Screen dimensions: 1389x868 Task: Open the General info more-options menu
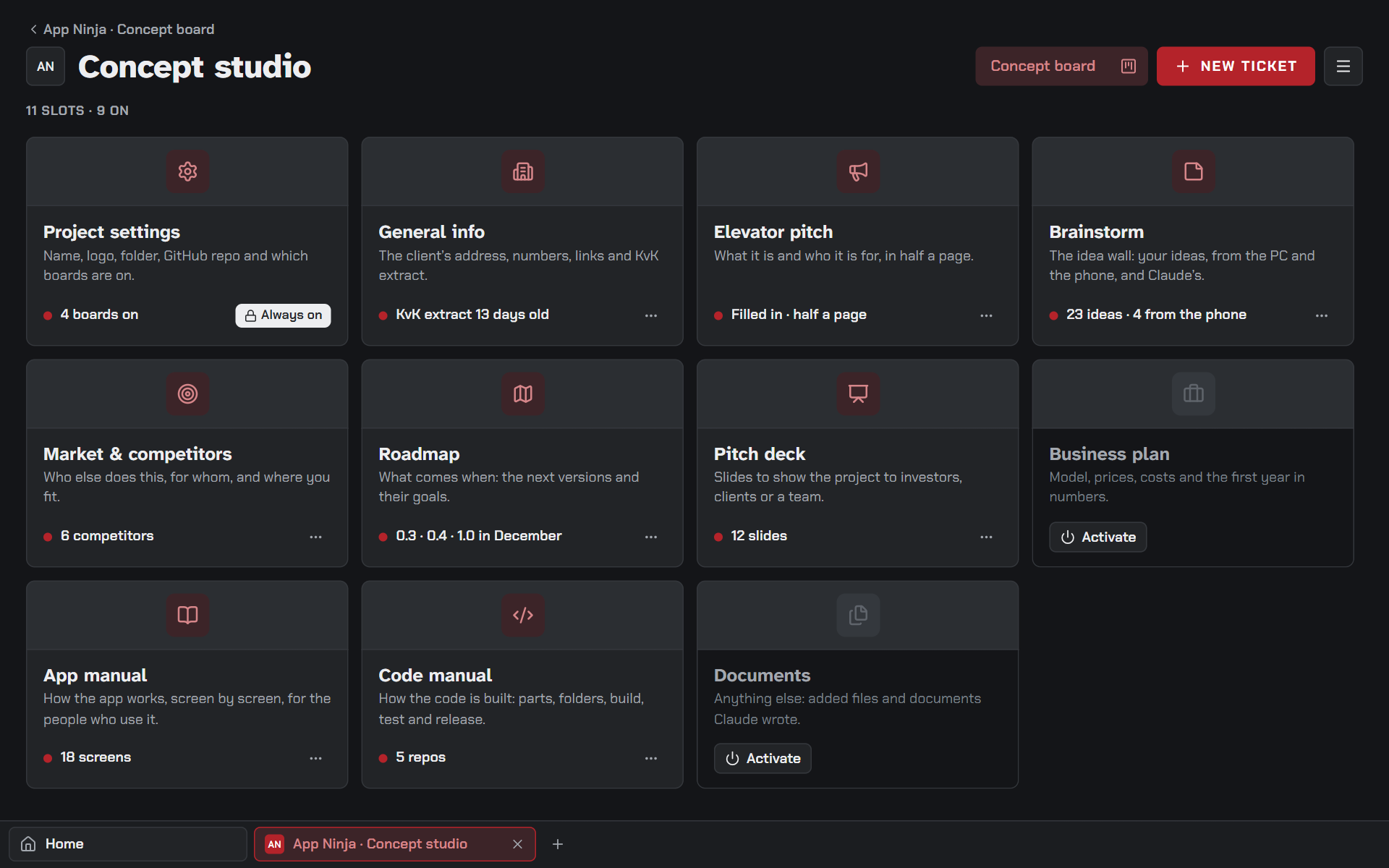[651, 315]
